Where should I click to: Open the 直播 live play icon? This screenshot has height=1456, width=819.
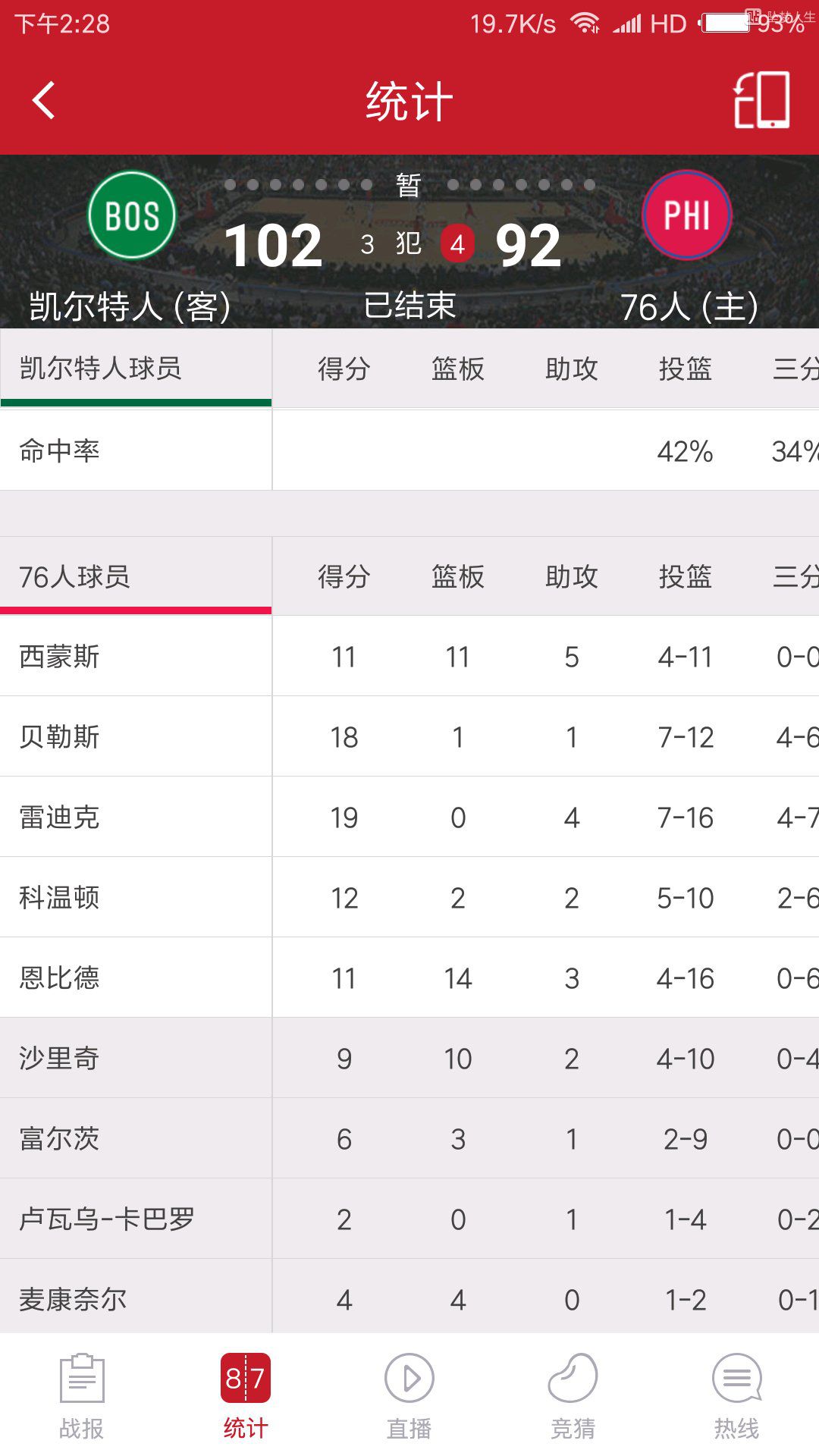coord(409,1395)
